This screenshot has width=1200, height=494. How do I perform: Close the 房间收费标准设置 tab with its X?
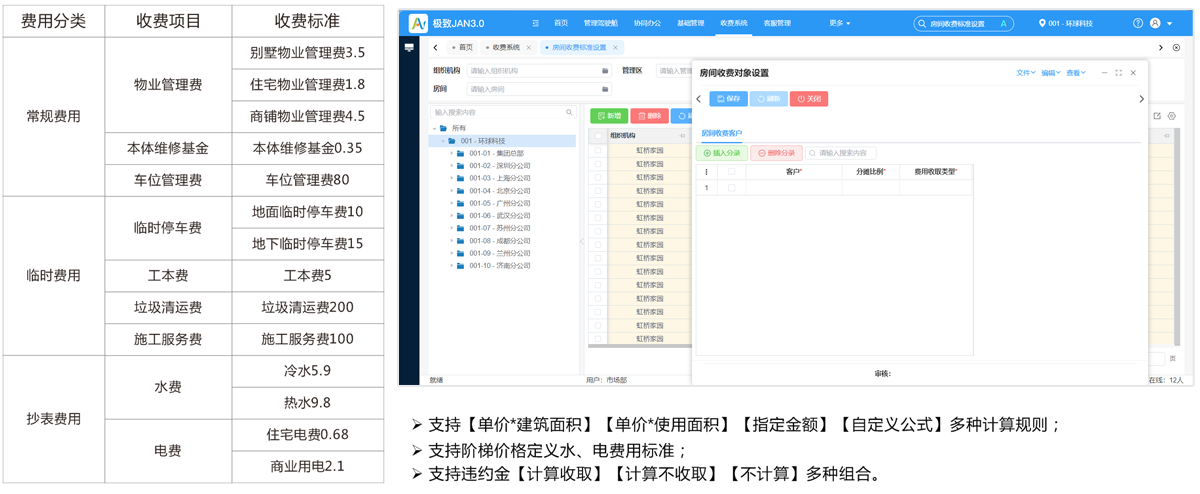click(616, 47)
